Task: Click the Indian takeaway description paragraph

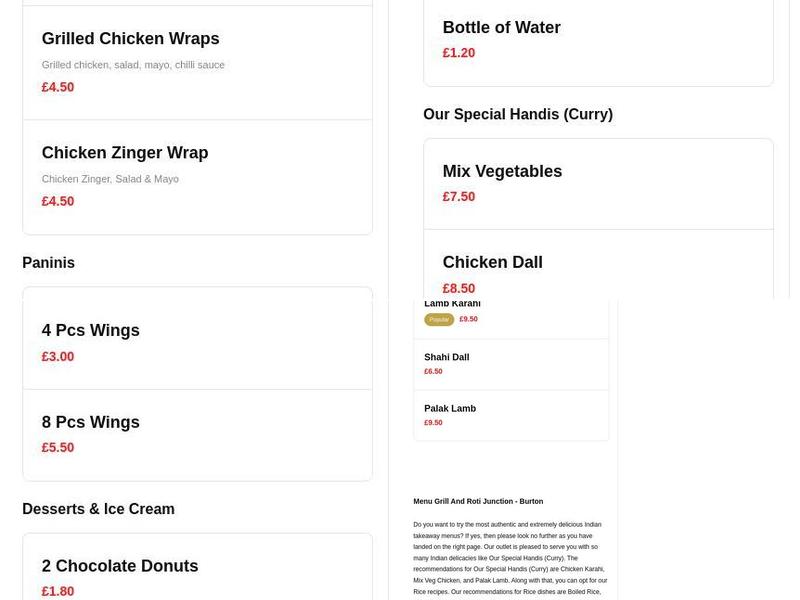Action: pos(510,558)
